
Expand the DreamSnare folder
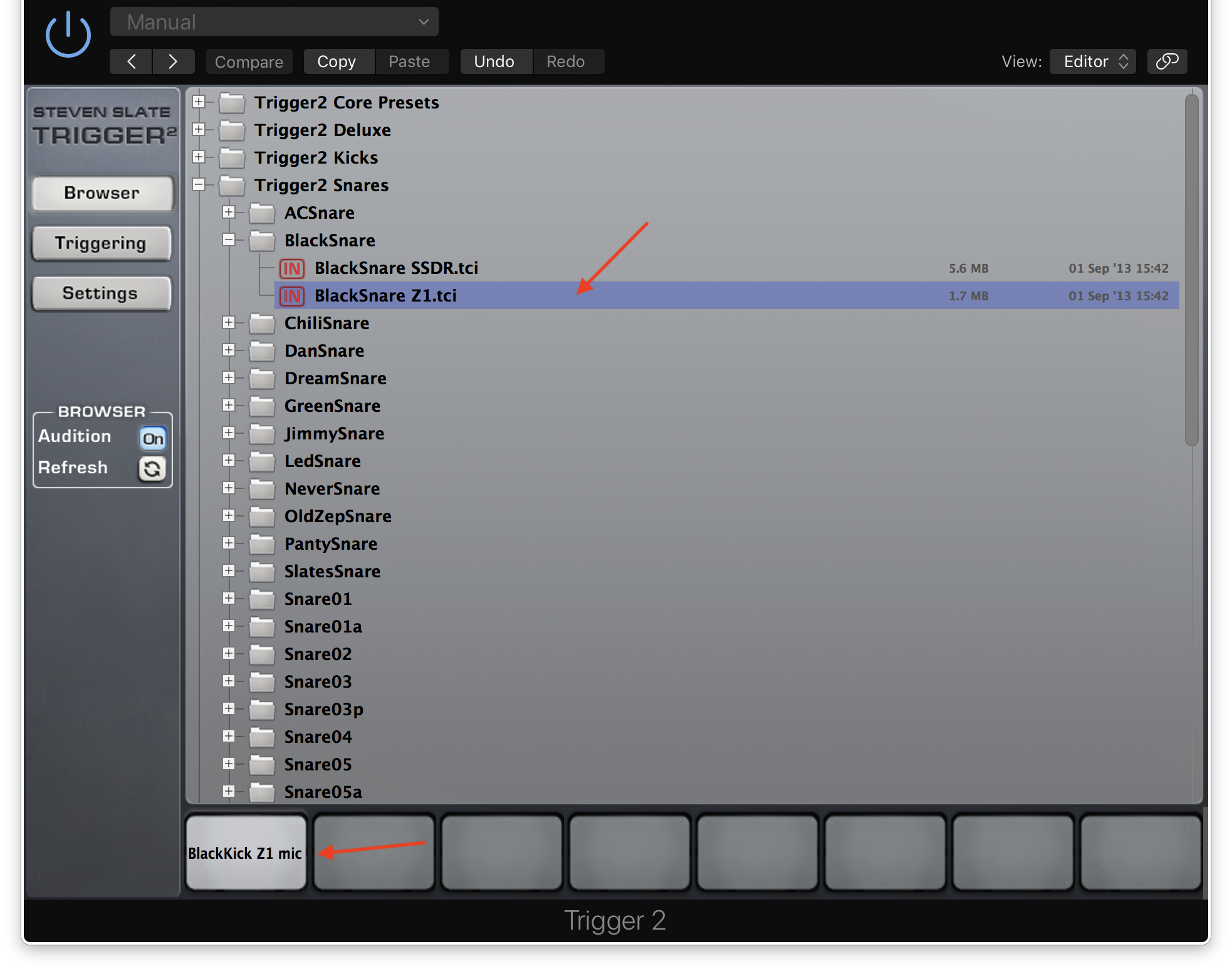pyautogui.click(x=229, y=377)
